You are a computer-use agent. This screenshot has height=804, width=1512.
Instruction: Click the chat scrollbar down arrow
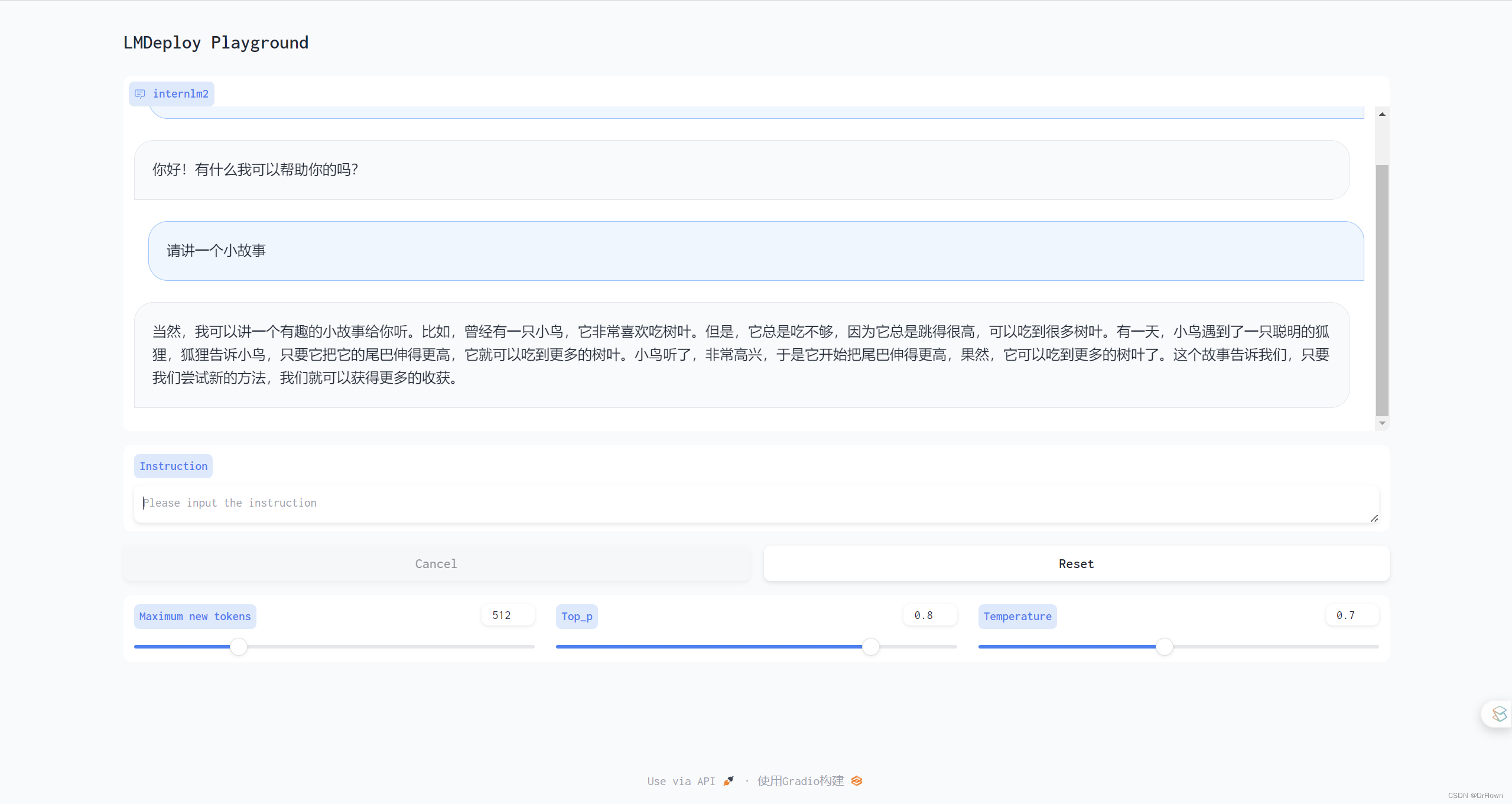[1382, 423]
